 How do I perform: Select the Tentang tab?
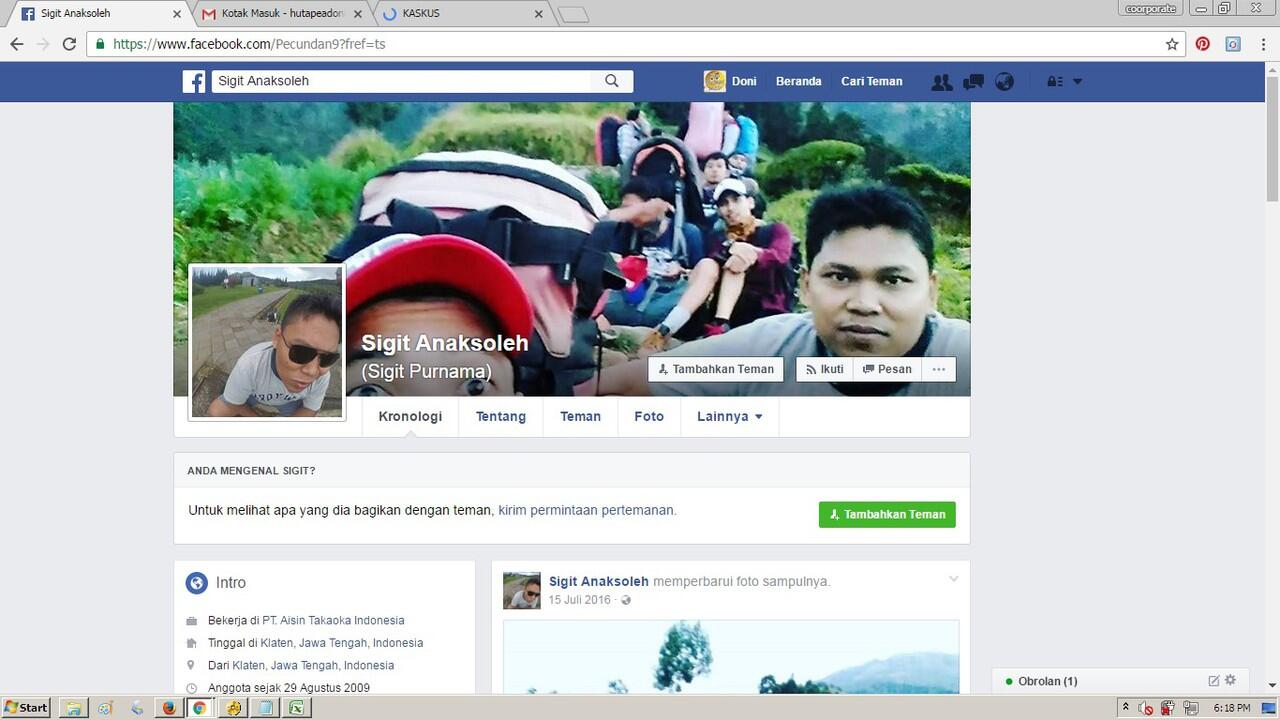501,417
